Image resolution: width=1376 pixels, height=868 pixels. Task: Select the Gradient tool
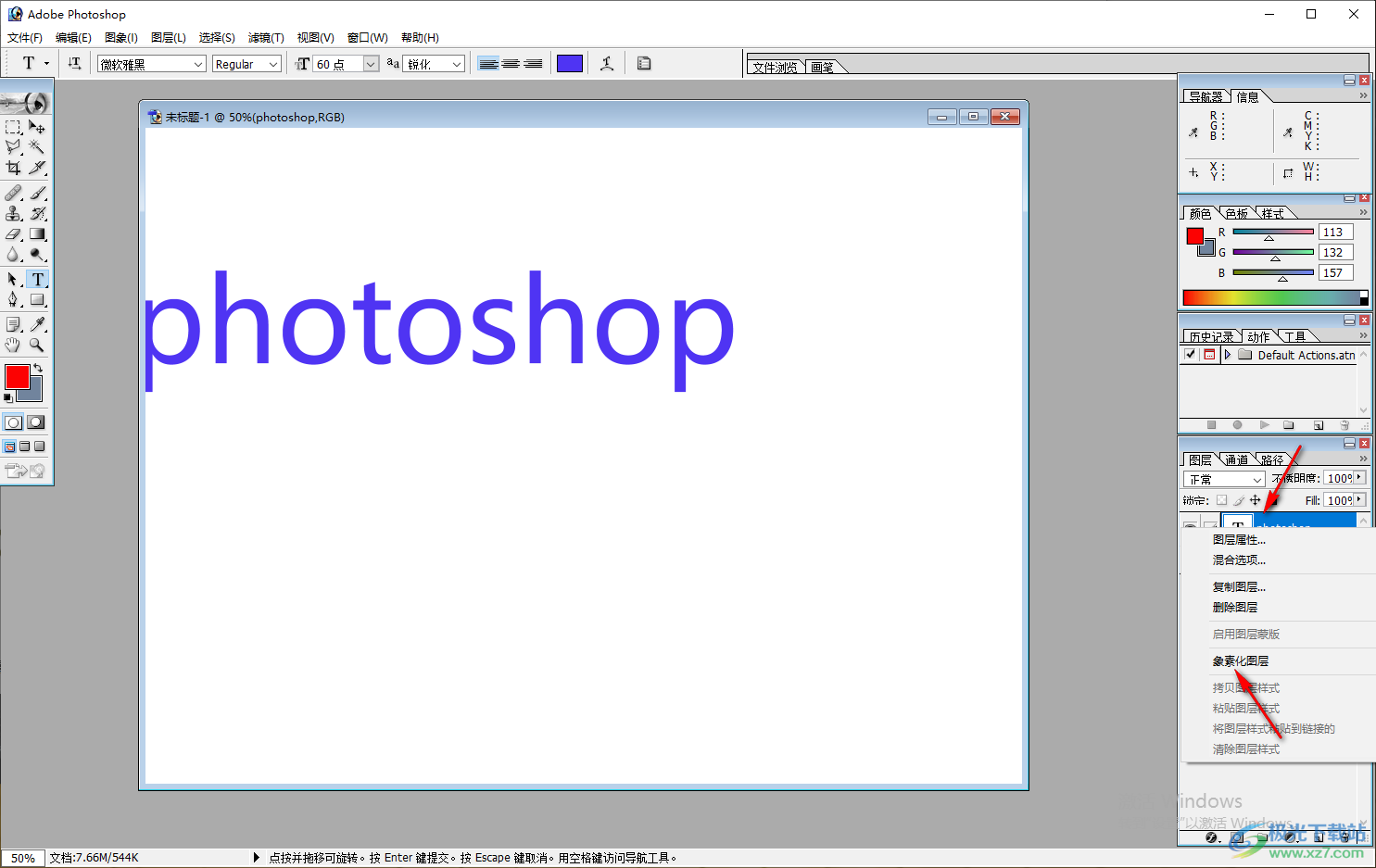[37, 233]
